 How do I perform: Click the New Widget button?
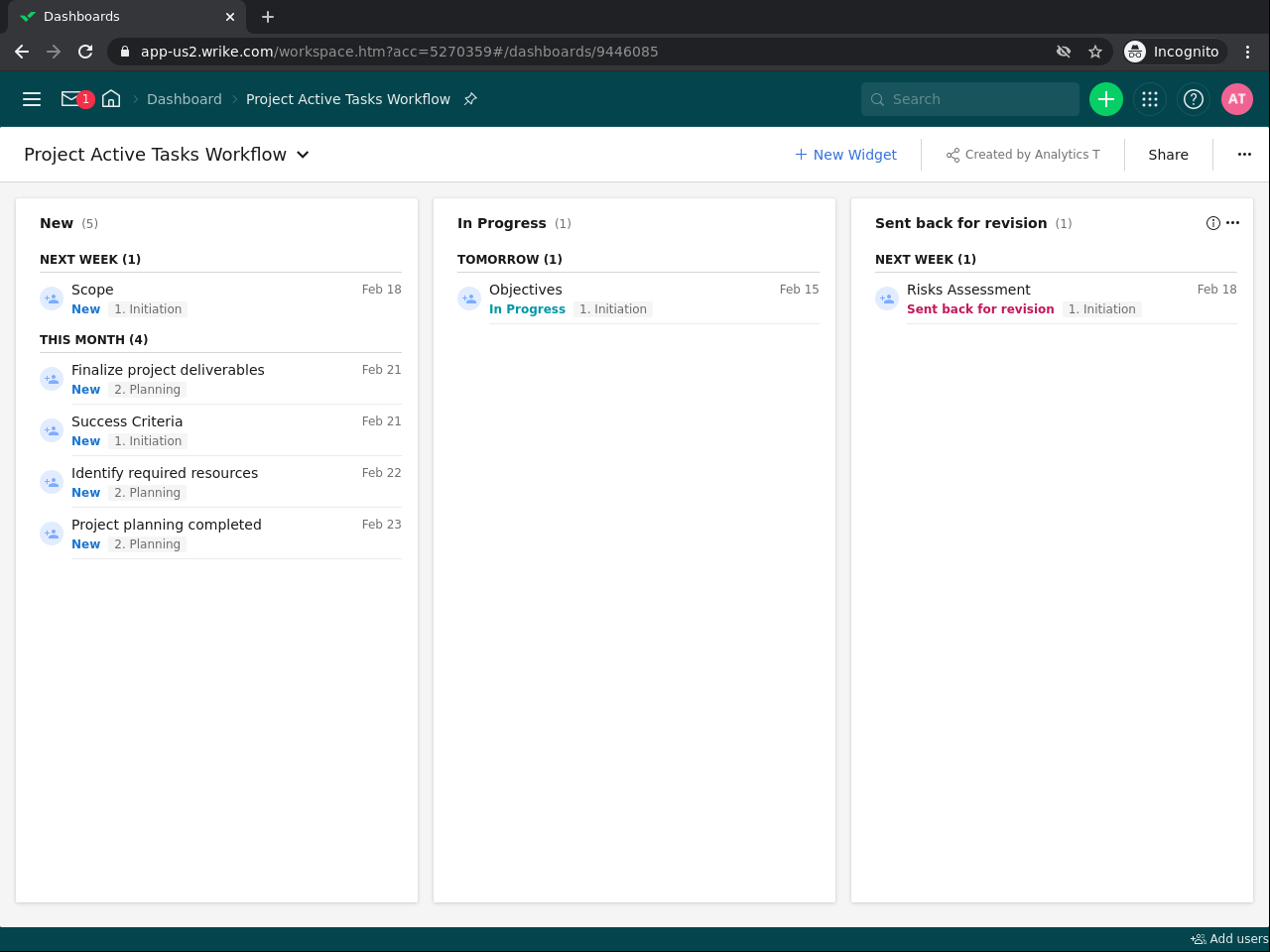point(845,155)
